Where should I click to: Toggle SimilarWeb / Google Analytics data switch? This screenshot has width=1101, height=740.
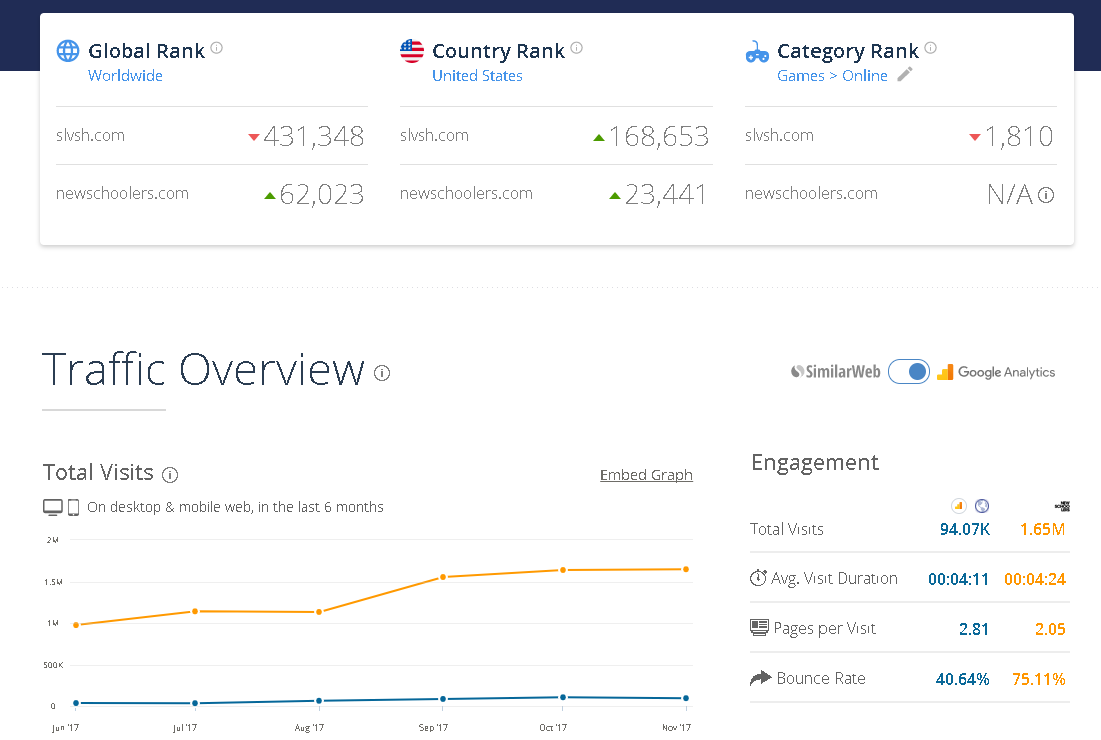tap(909, 372)
